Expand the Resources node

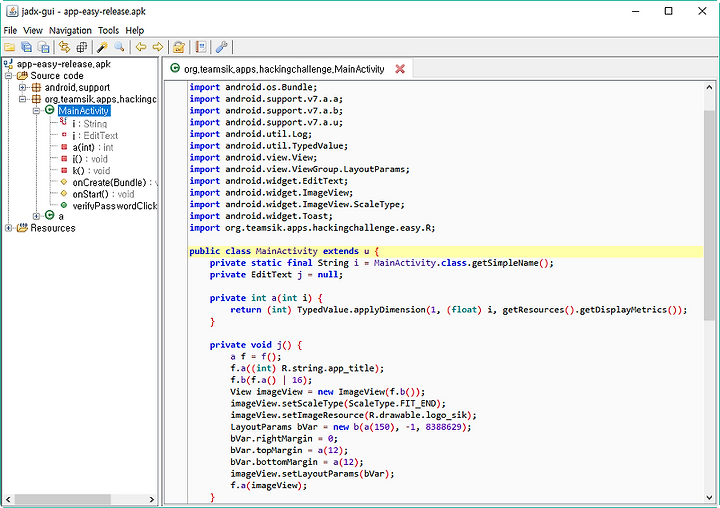point(8,228)
